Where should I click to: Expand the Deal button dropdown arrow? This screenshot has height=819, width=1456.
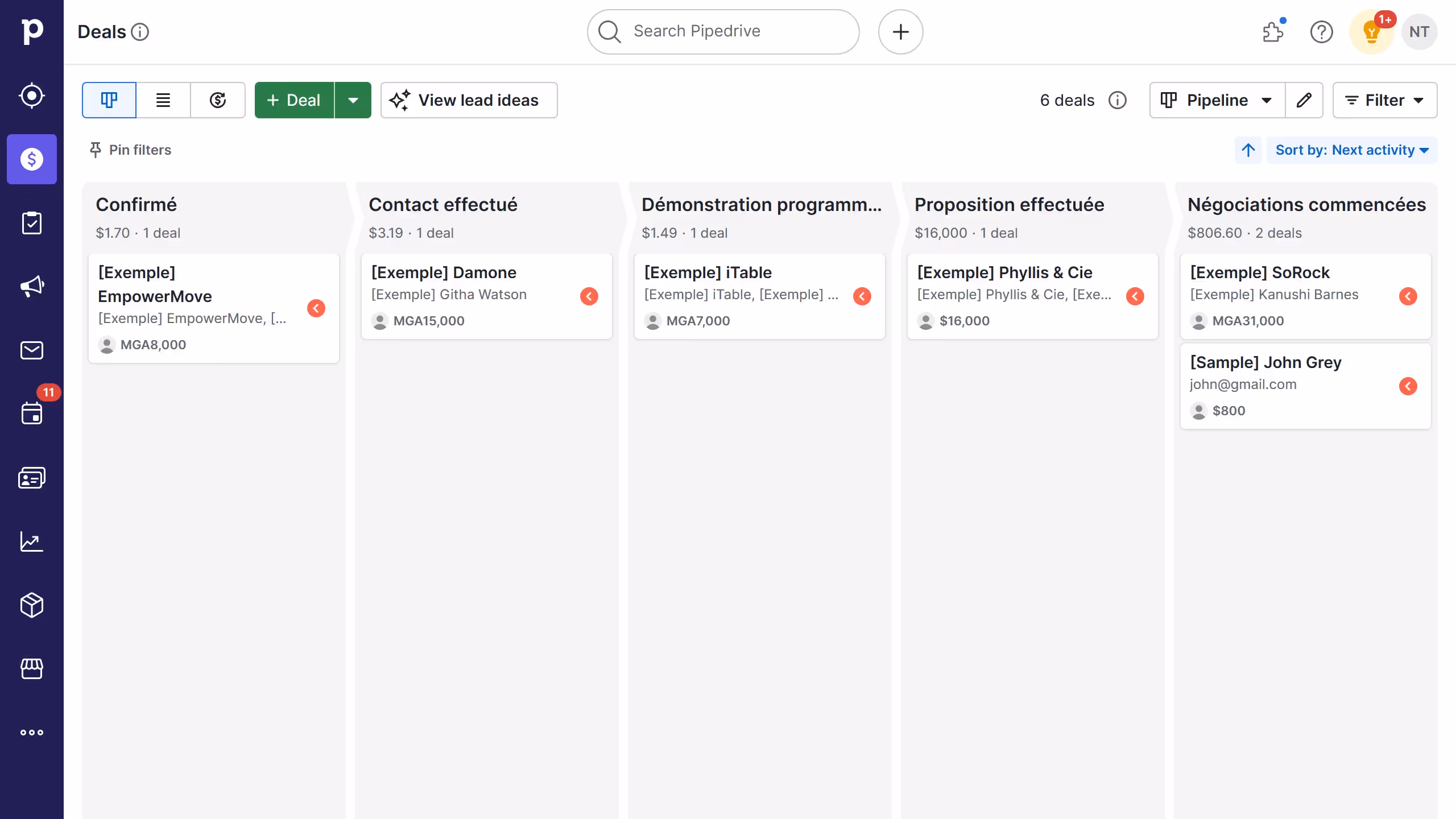click(x=353, y=100)
